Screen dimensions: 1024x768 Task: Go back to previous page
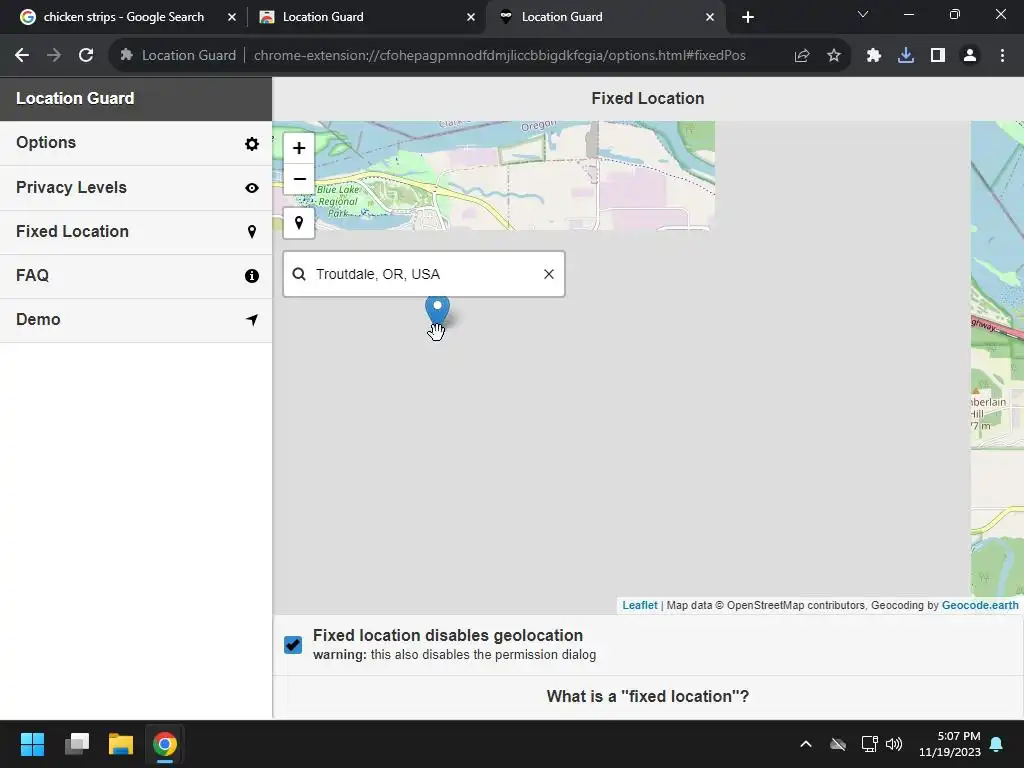pyautogui.click(x=22, y=56)
